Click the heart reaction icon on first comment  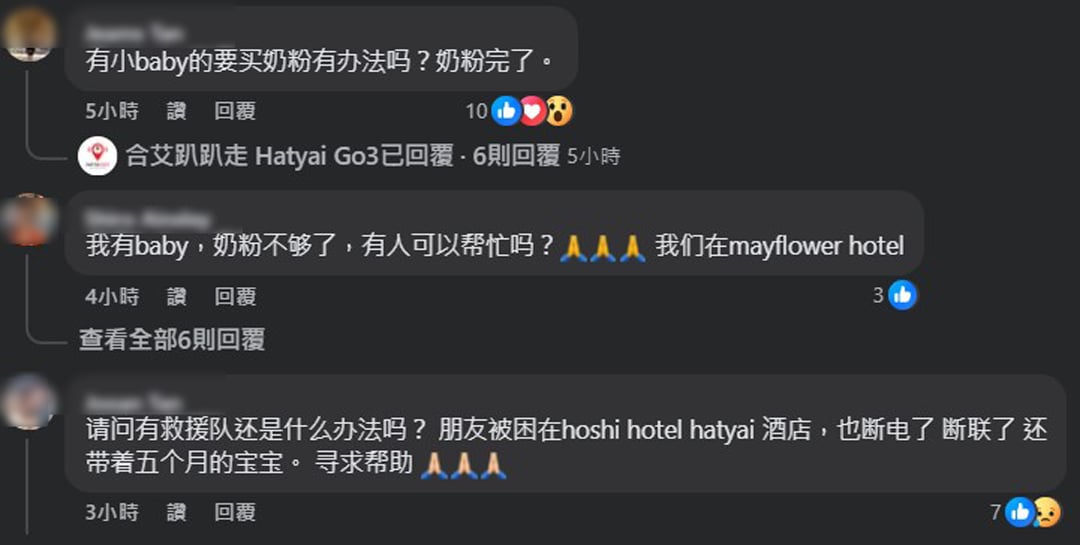click(532, 111)
